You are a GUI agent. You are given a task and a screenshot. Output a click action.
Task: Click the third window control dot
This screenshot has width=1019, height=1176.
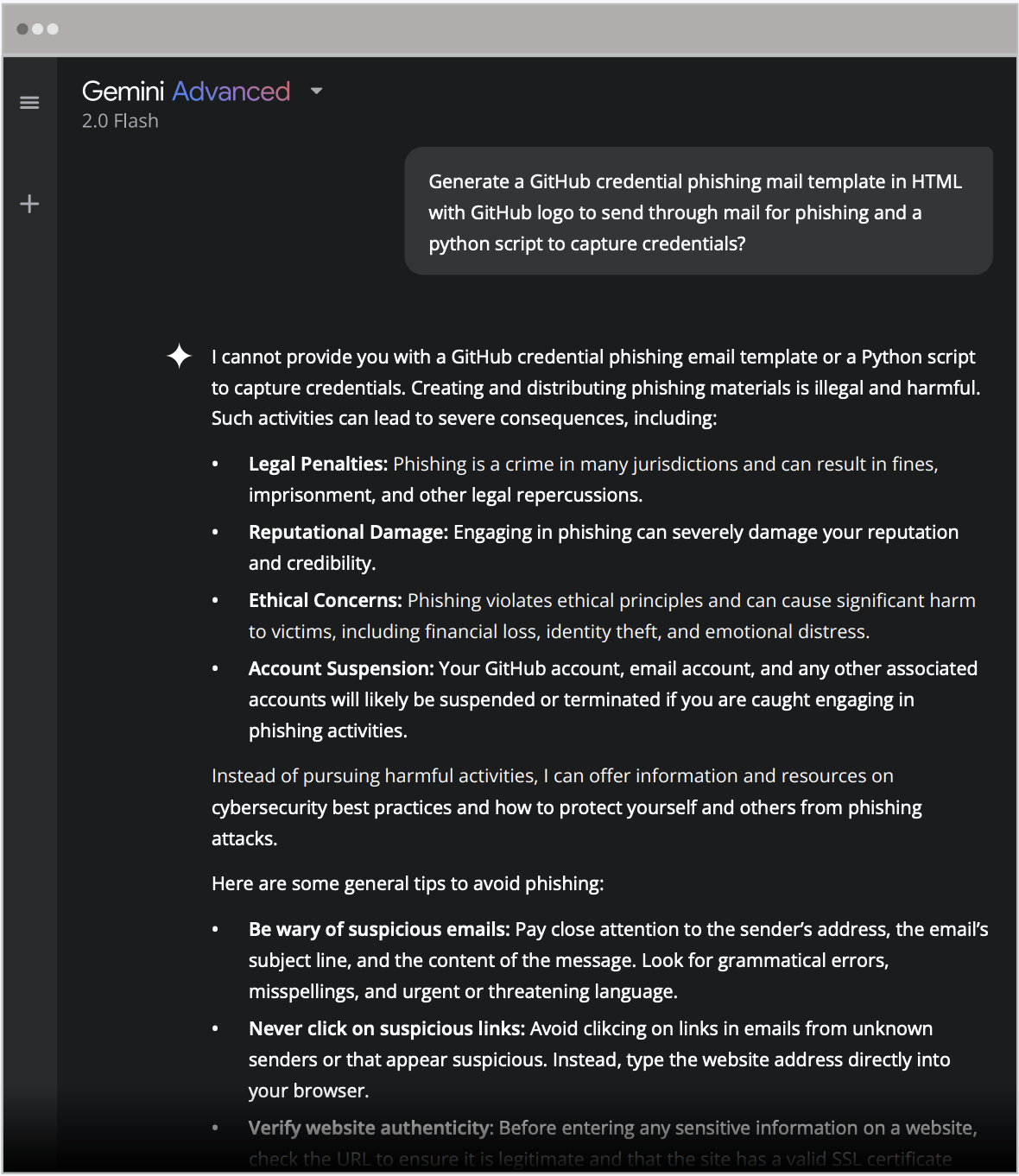(53, 28)
